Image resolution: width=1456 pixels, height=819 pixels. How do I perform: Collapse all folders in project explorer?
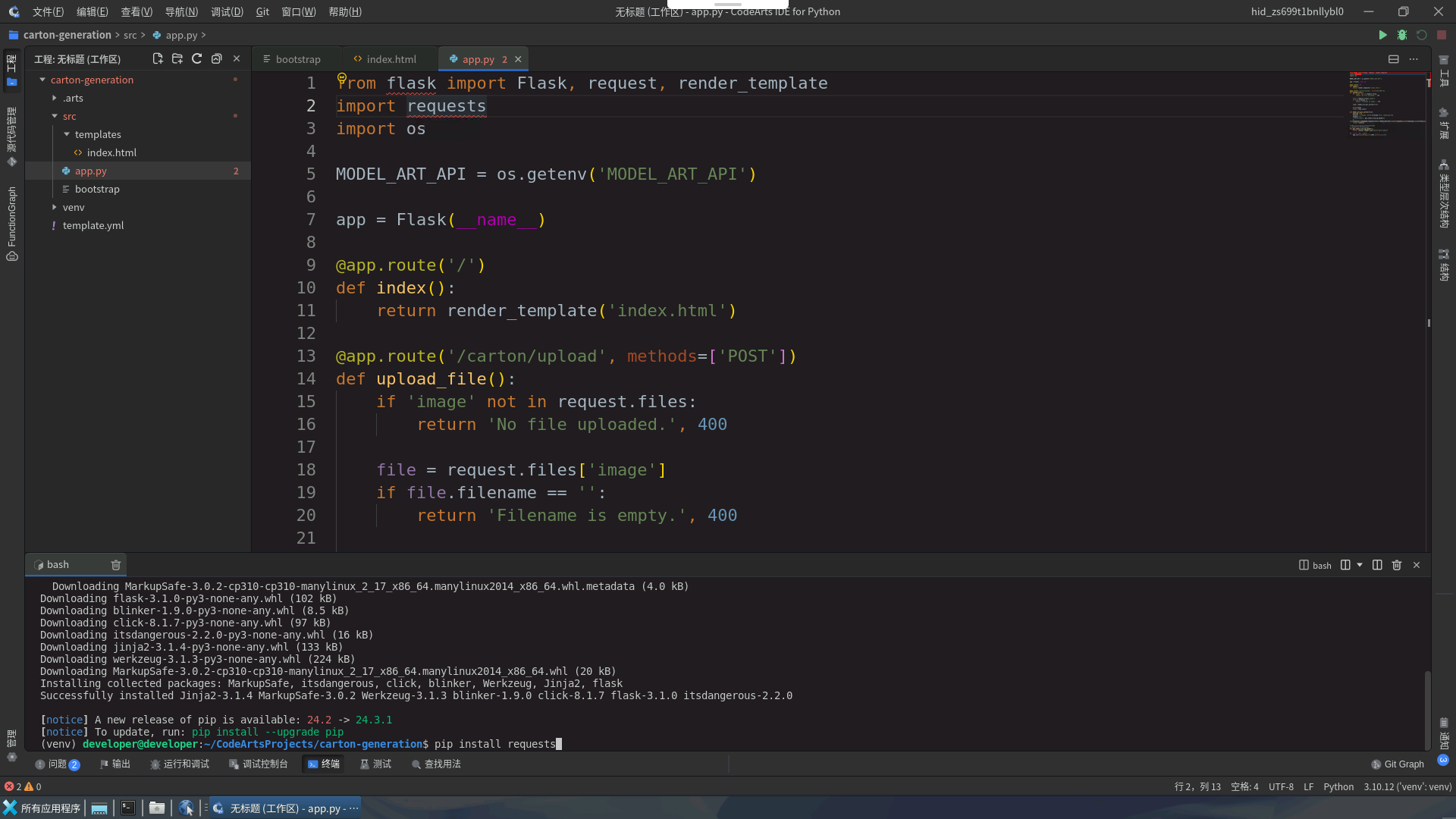pyautogui.click(x=216, y=58)
